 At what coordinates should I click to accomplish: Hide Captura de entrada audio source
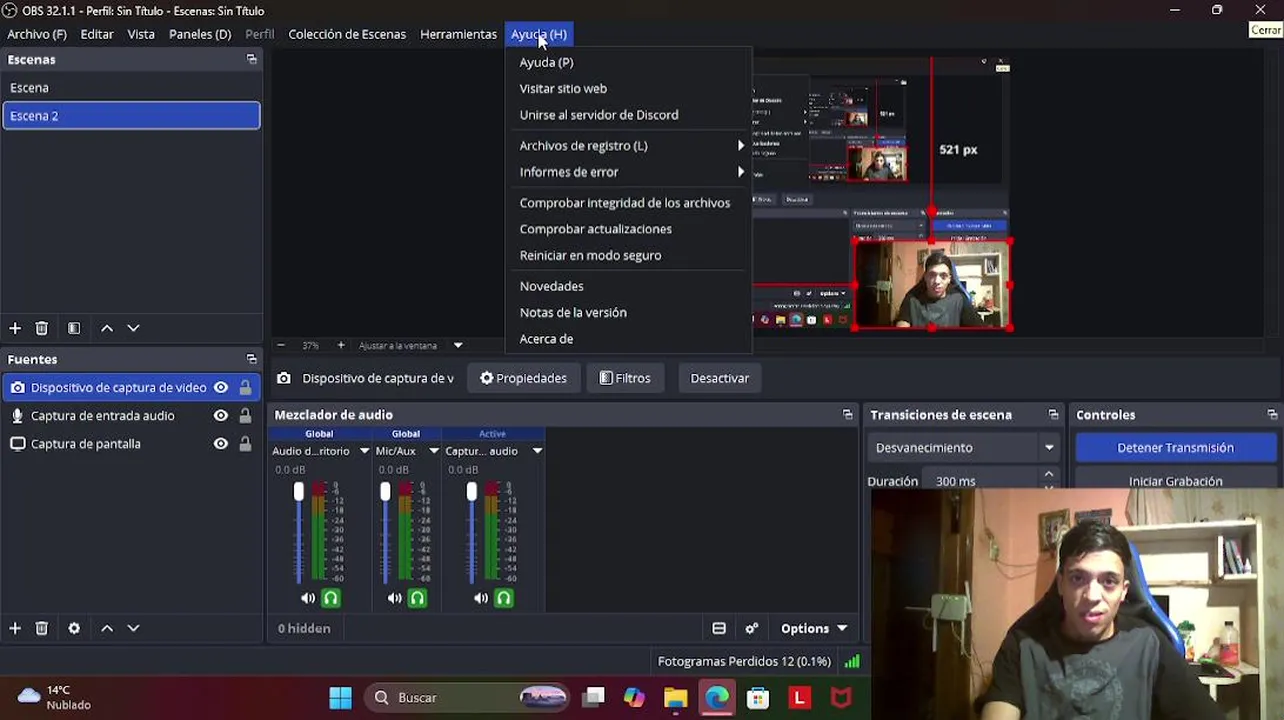(x=221, y=415)
